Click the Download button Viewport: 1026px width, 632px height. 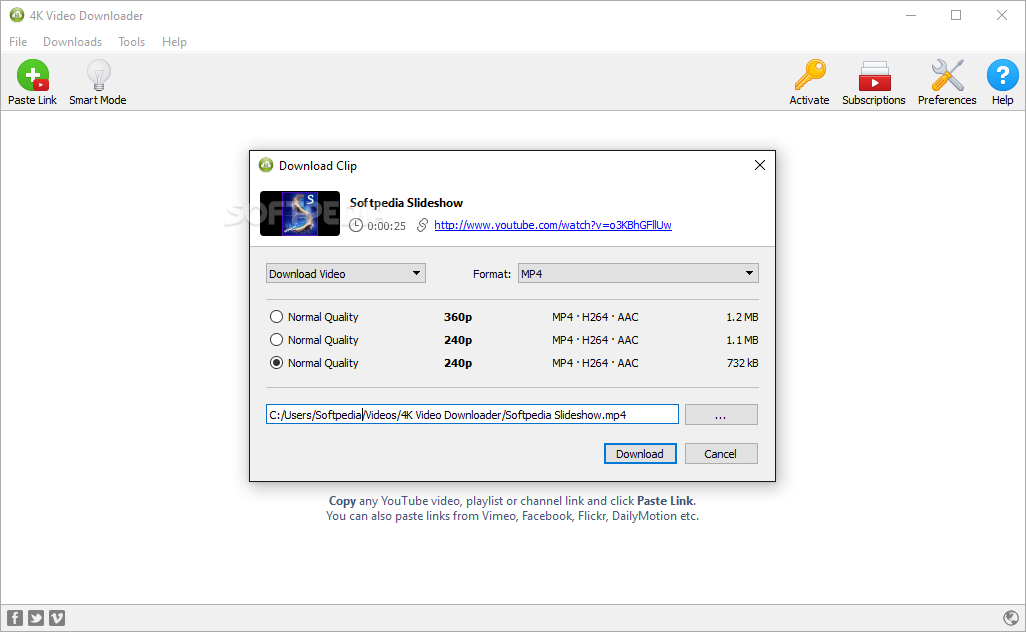click(640, 453)
